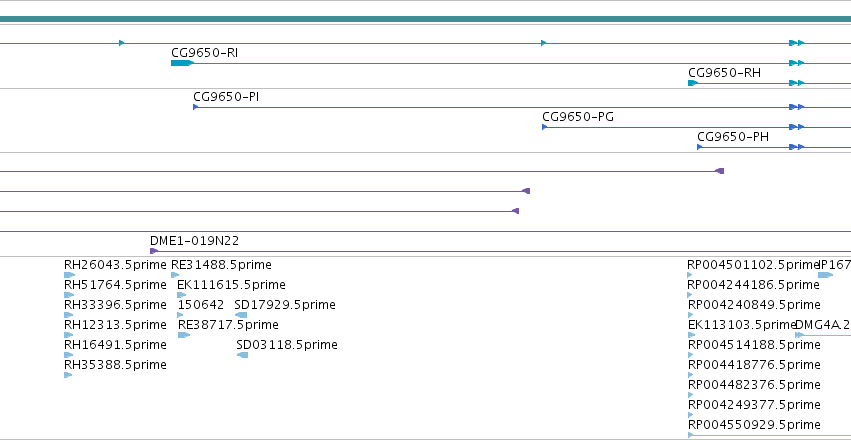Click the RH51764.5prime EST label
Screen dimensions: 851x440
tap(115, 285)
